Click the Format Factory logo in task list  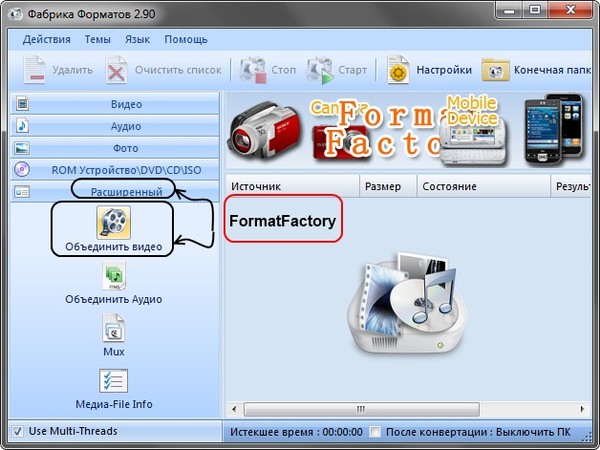(x=407, y=302)
